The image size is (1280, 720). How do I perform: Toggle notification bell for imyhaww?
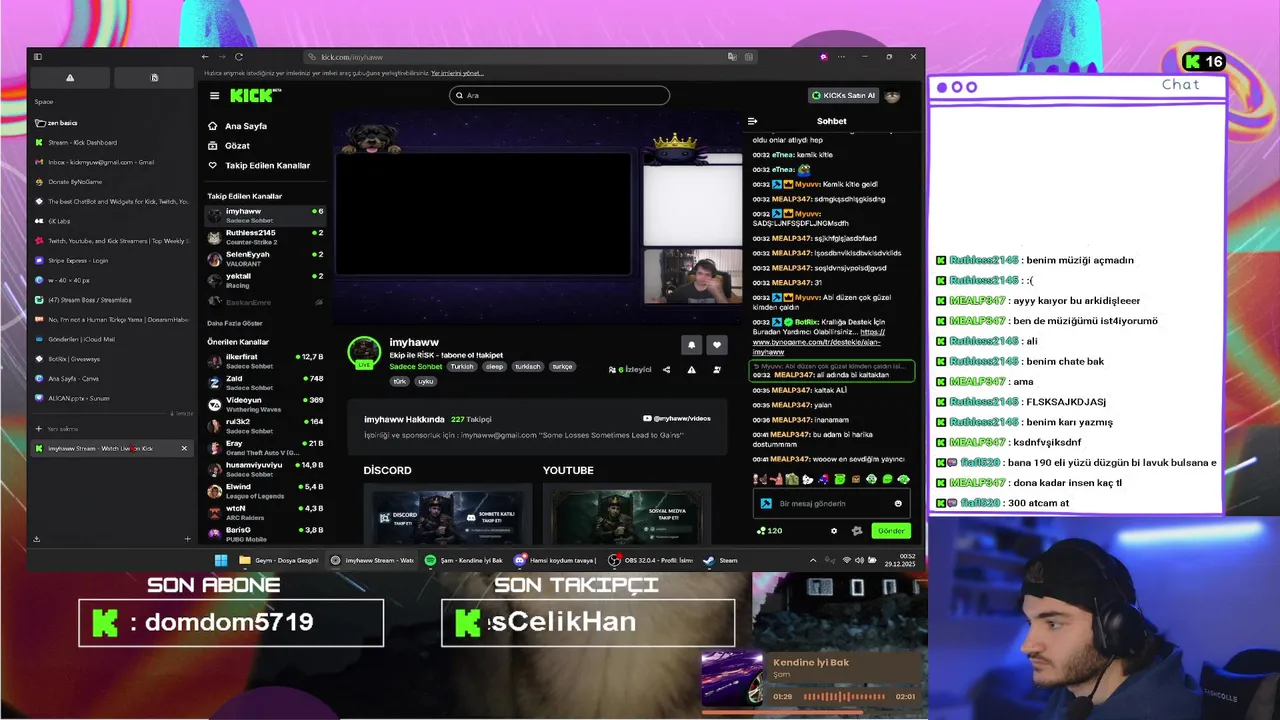click(x=691, y=345)
